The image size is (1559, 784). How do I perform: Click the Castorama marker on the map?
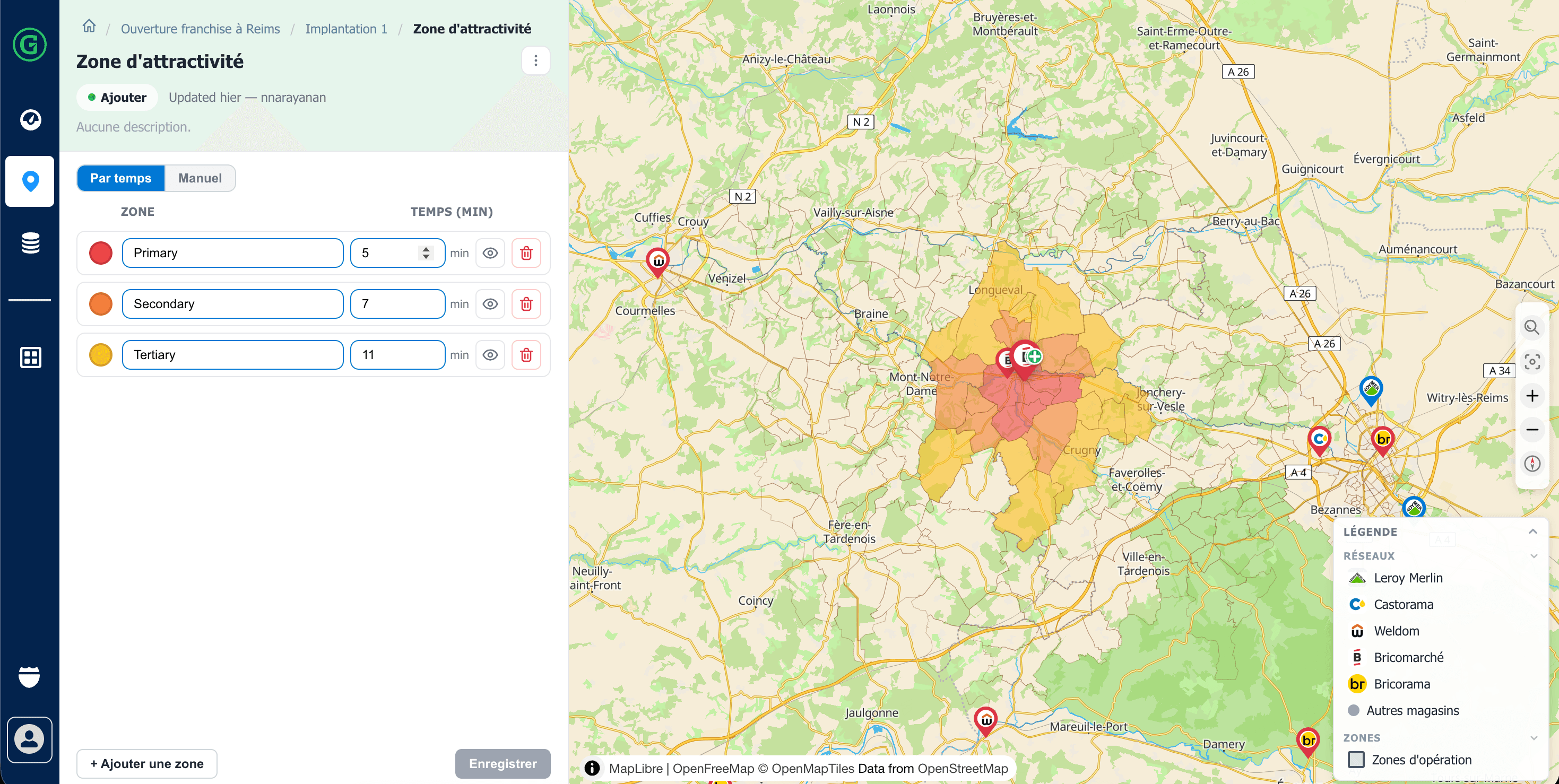point(1319,441)
